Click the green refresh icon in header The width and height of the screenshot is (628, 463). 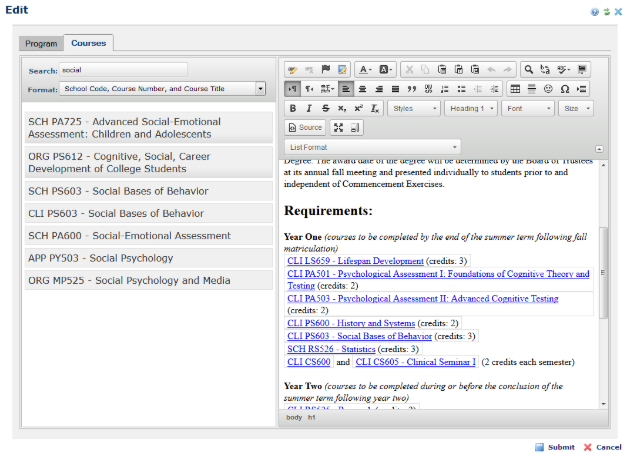[x=607, y=12]
